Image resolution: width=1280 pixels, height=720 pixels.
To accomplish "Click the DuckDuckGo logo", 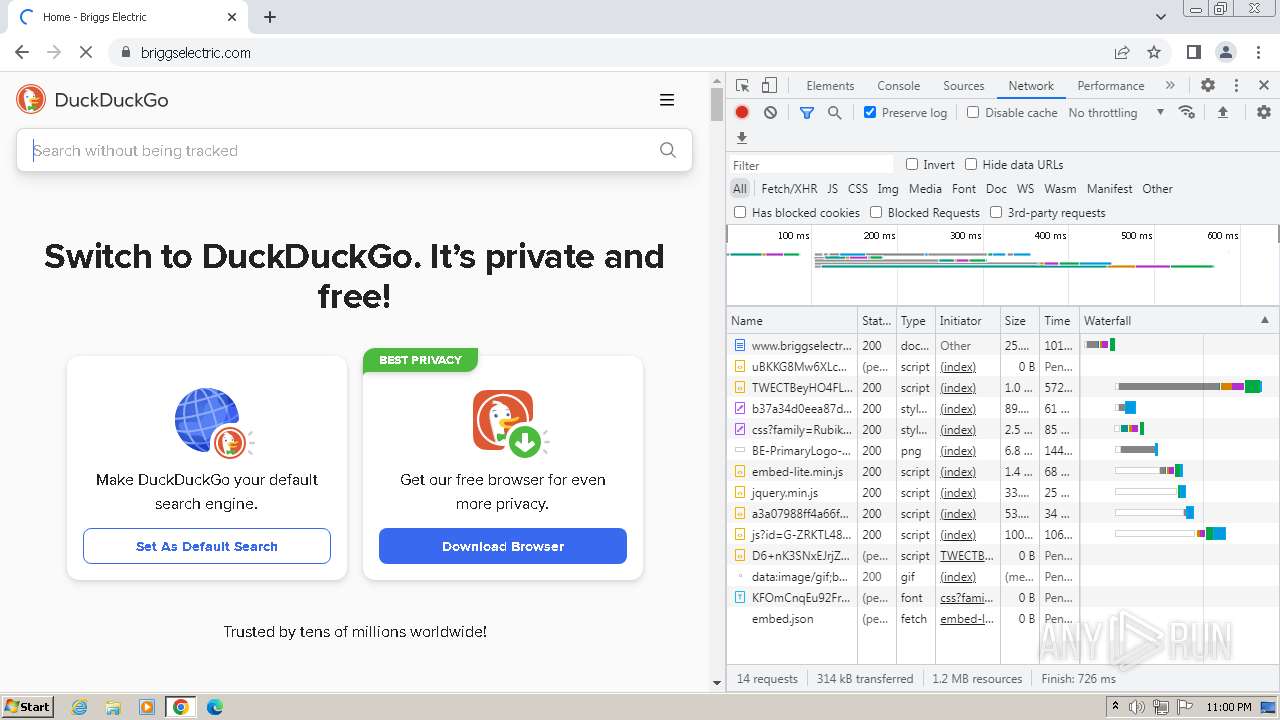I will [x=92, y=100].
